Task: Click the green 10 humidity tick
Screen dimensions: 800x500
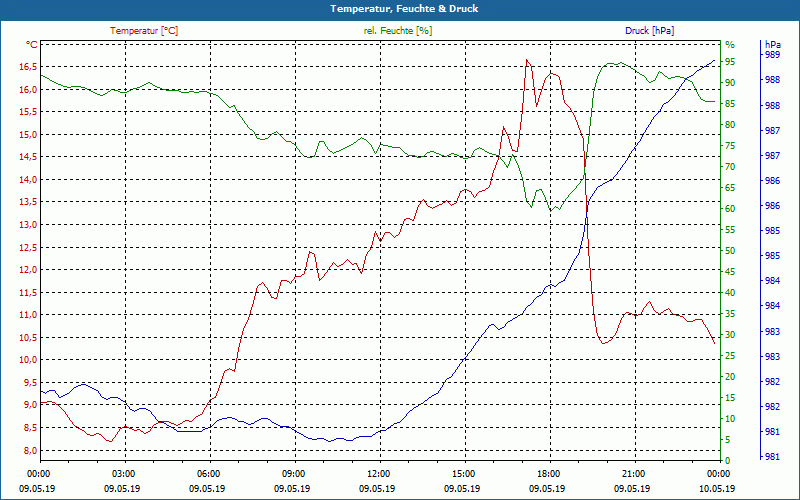Action: (730, 419)
